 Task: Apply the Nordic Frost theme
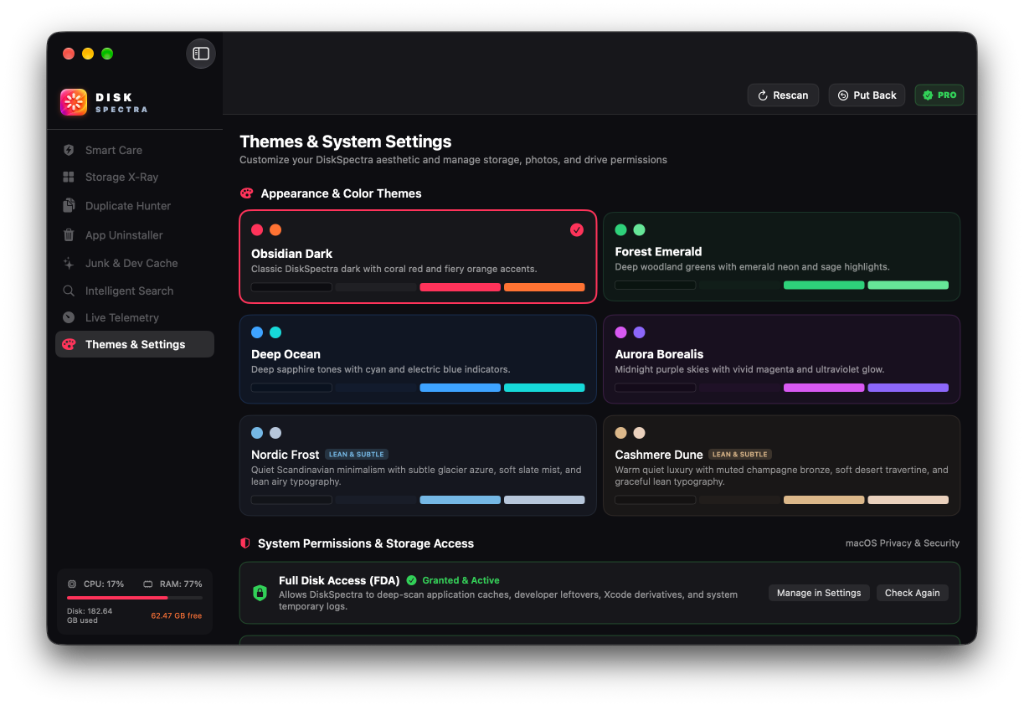pyautogui.click(x=418, y=466)
